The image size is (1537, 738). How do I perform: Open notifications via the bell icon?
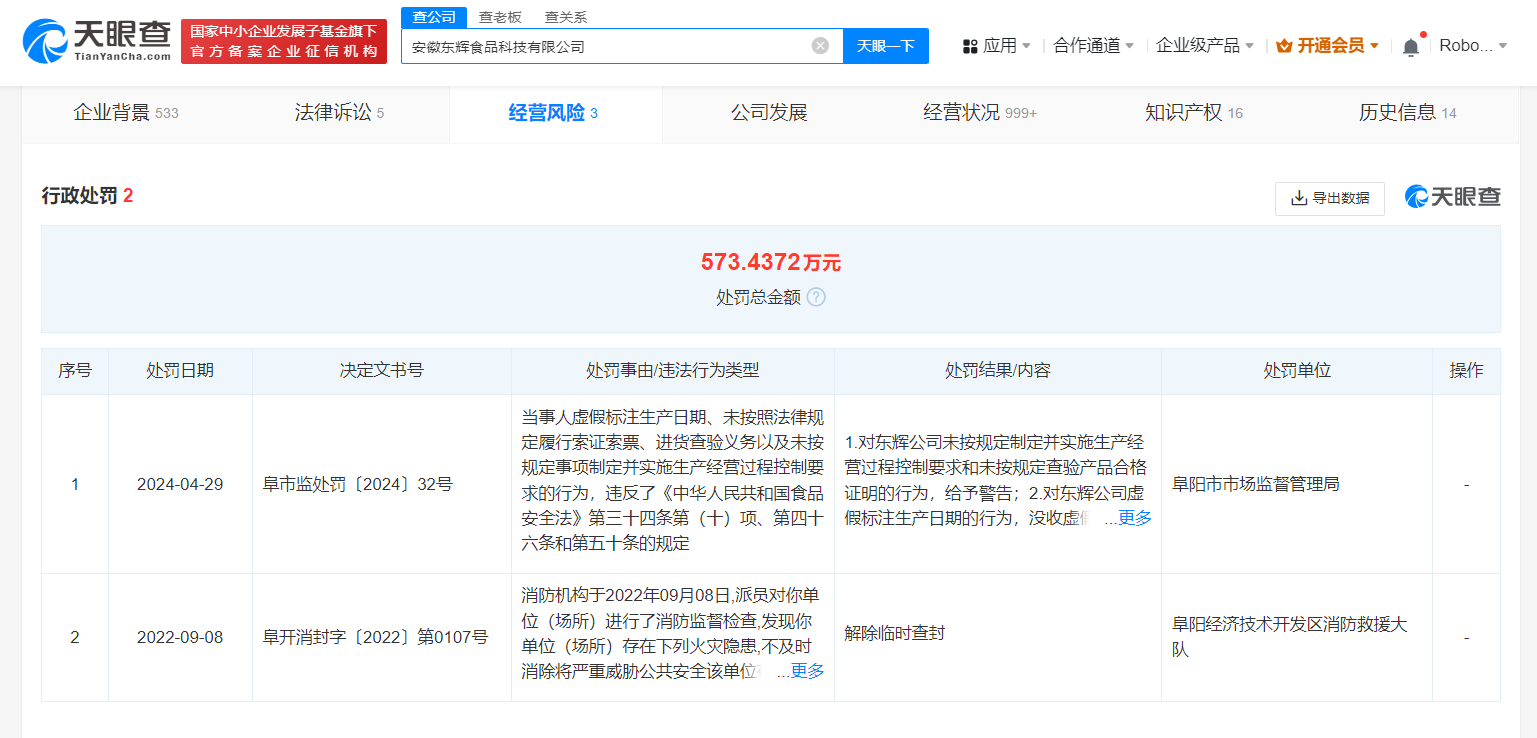tap(1411, 44)
